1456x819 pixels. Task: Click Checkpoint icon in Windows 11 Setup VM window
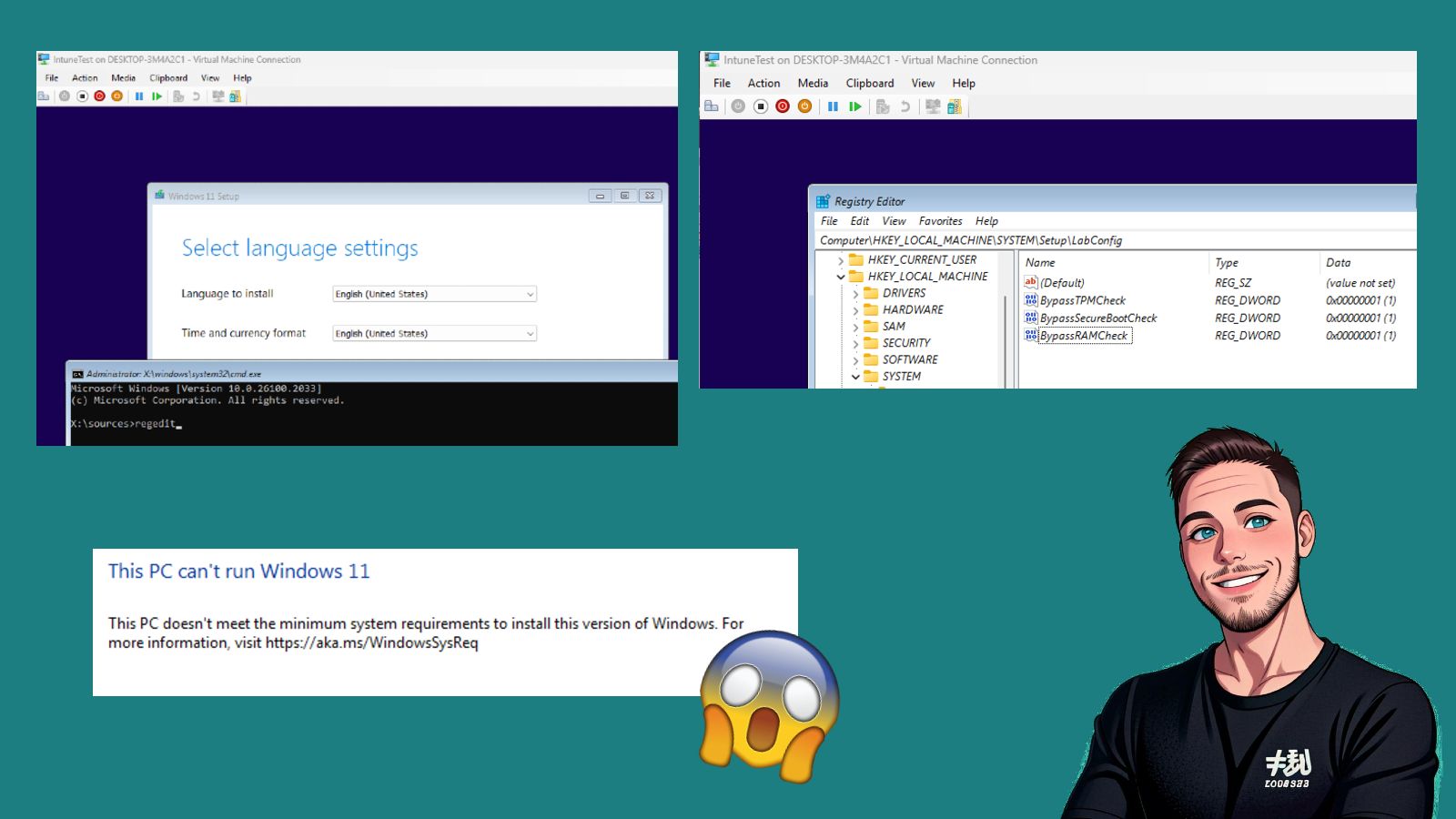pos(178,96)
